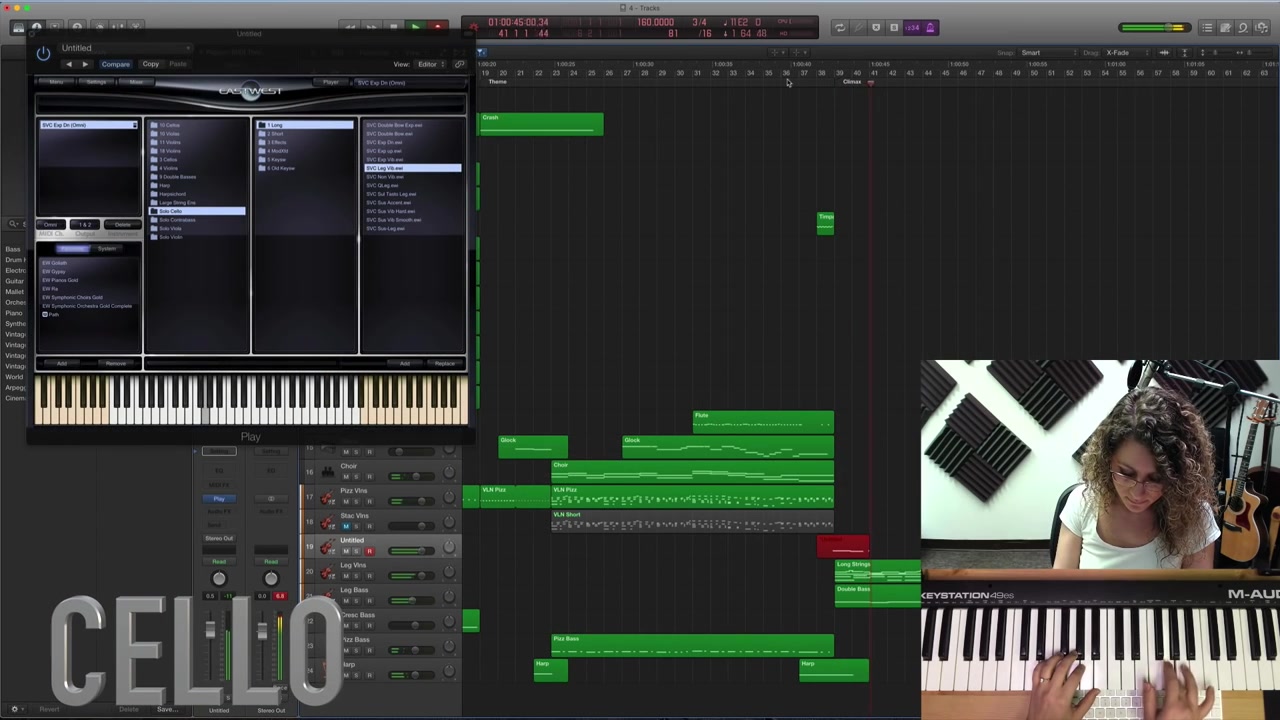The image size is (1280, 720).
Task: Switch to the EastWest Player tab
Action: [330, 82]
